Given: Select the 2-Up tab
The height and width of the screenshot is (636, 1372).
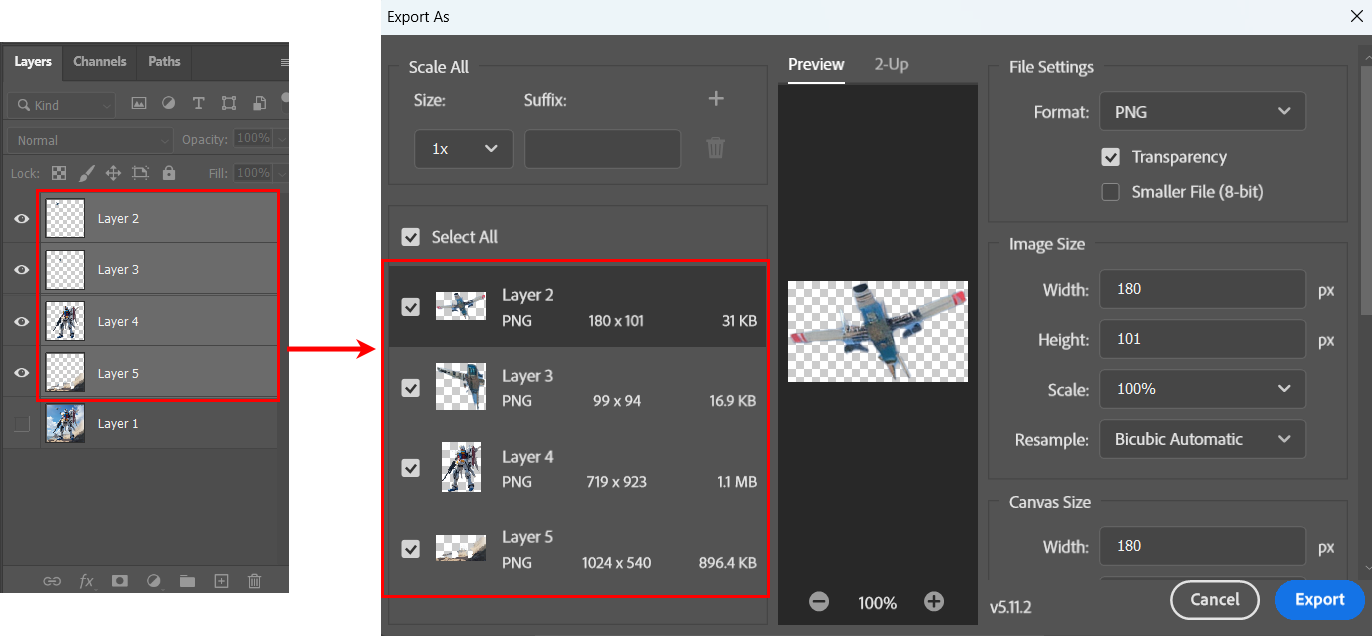Looking at the screenshot, I should click(x=891, y=64).
